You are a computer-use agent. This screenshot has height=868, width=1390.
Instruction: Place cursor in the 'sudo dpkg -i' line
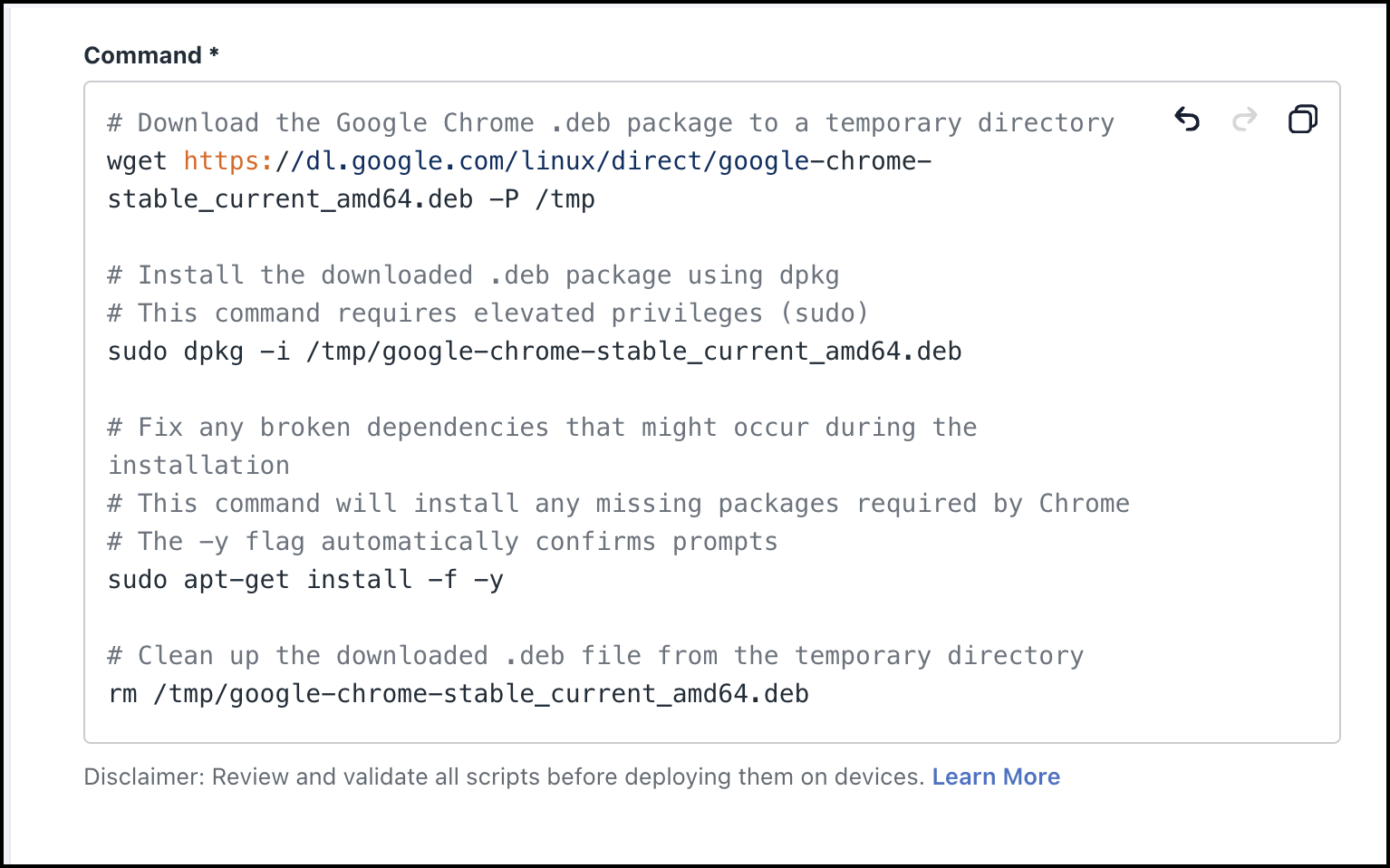coord(535,352)
